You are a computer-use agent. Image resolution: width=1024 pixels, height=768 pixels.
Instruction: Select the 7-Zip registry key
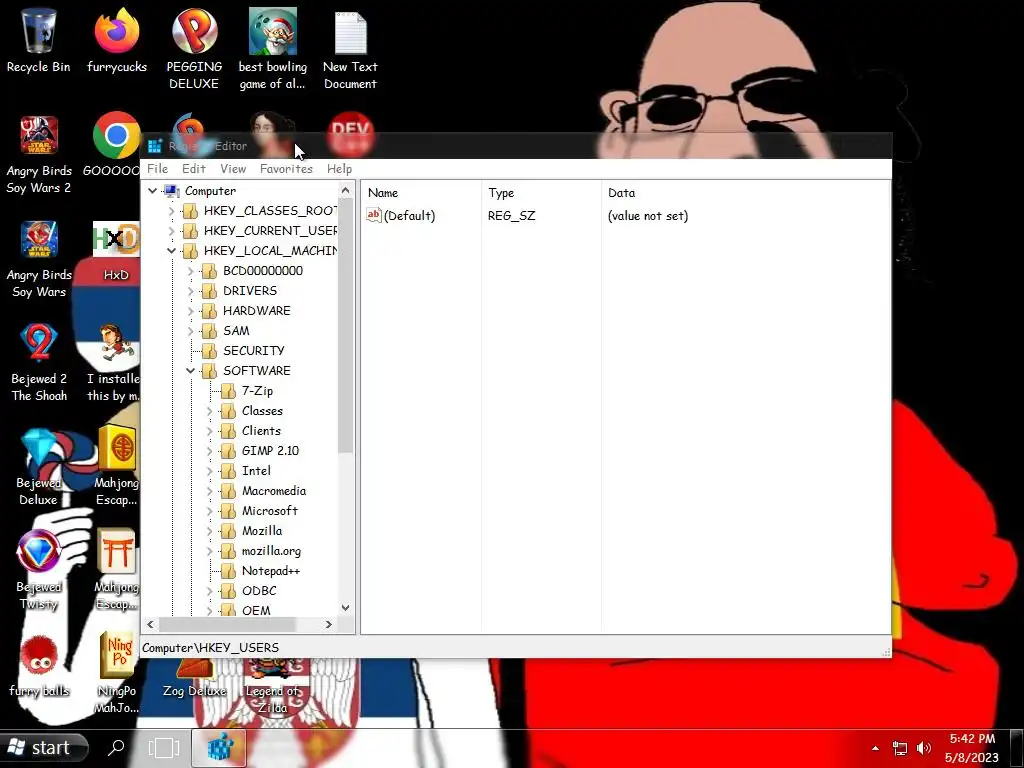pyautogui.click(x=257, y=391)
